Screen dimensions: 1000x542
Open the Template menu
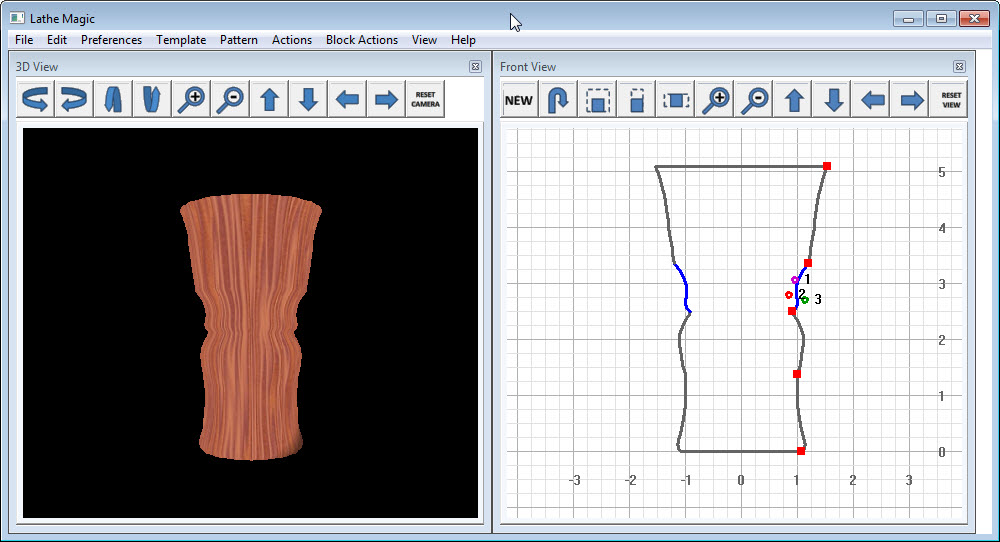[181, 40]
